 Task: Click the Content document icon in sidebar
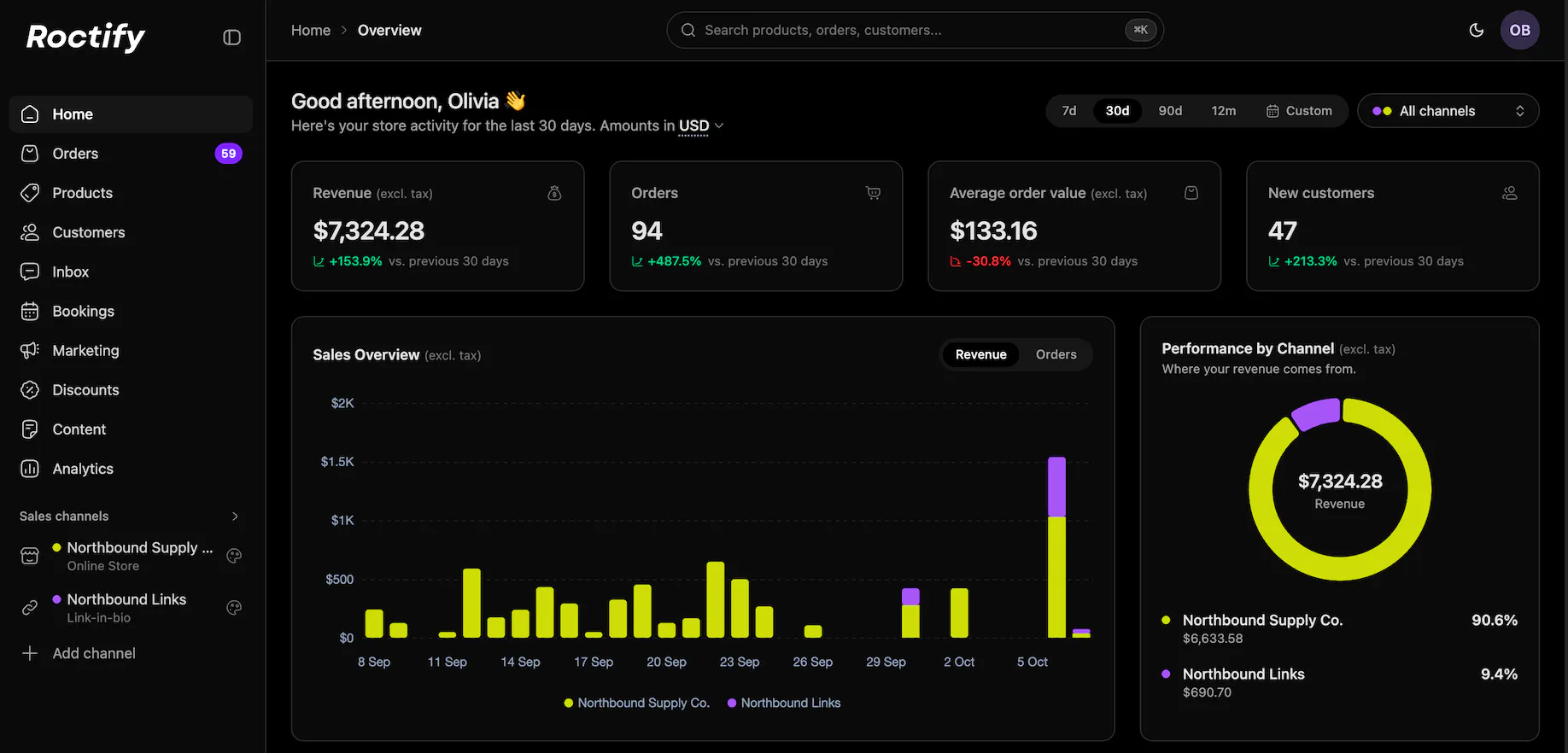click(x=30, y=429)
